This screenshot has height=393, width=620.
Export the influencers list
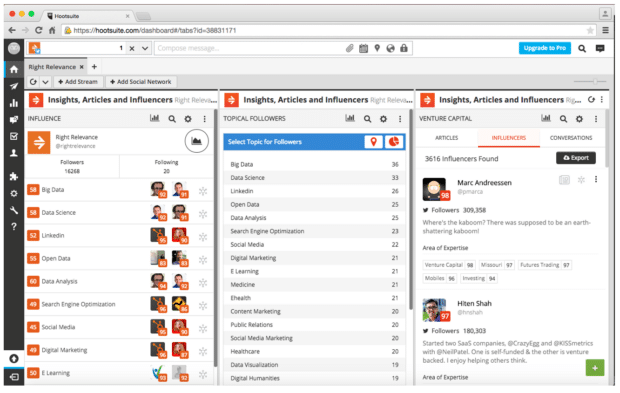[x=576, y=158]
